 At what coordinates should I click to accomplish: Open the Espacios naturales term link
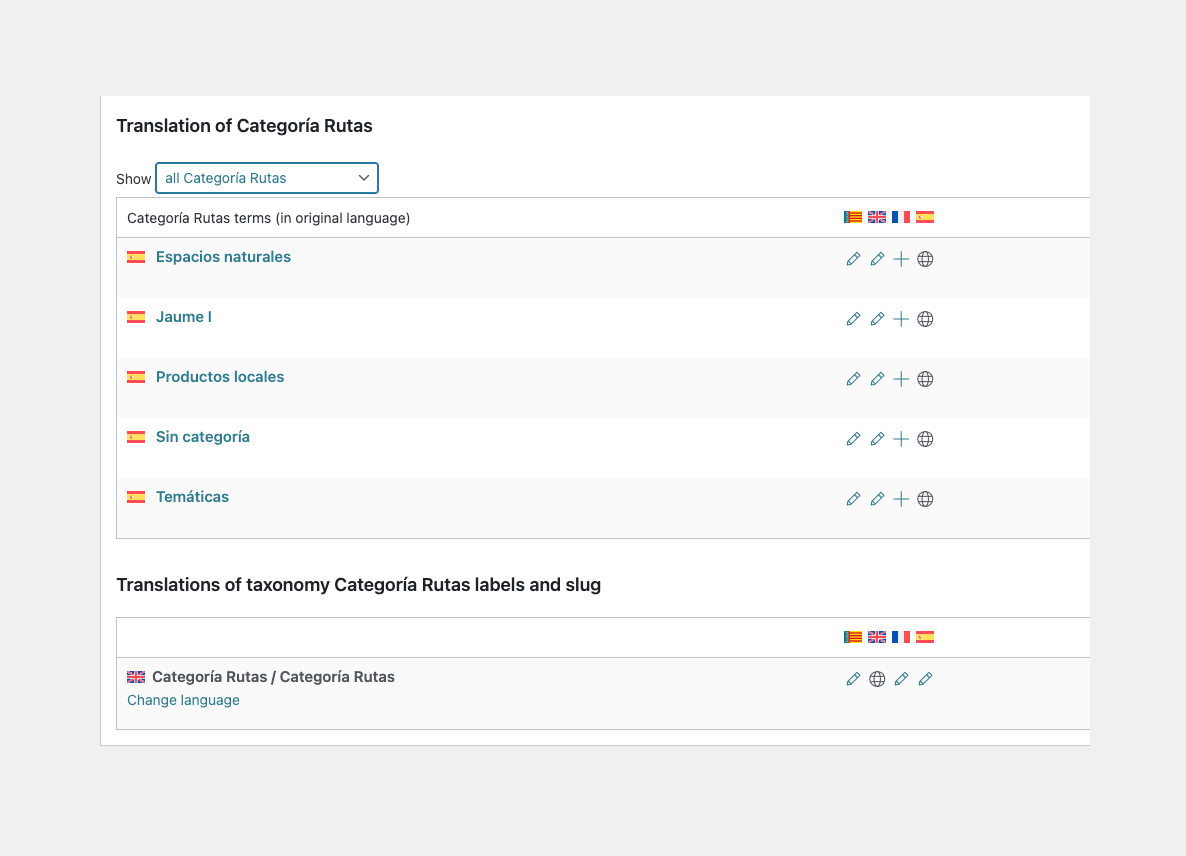coord(223,257)
